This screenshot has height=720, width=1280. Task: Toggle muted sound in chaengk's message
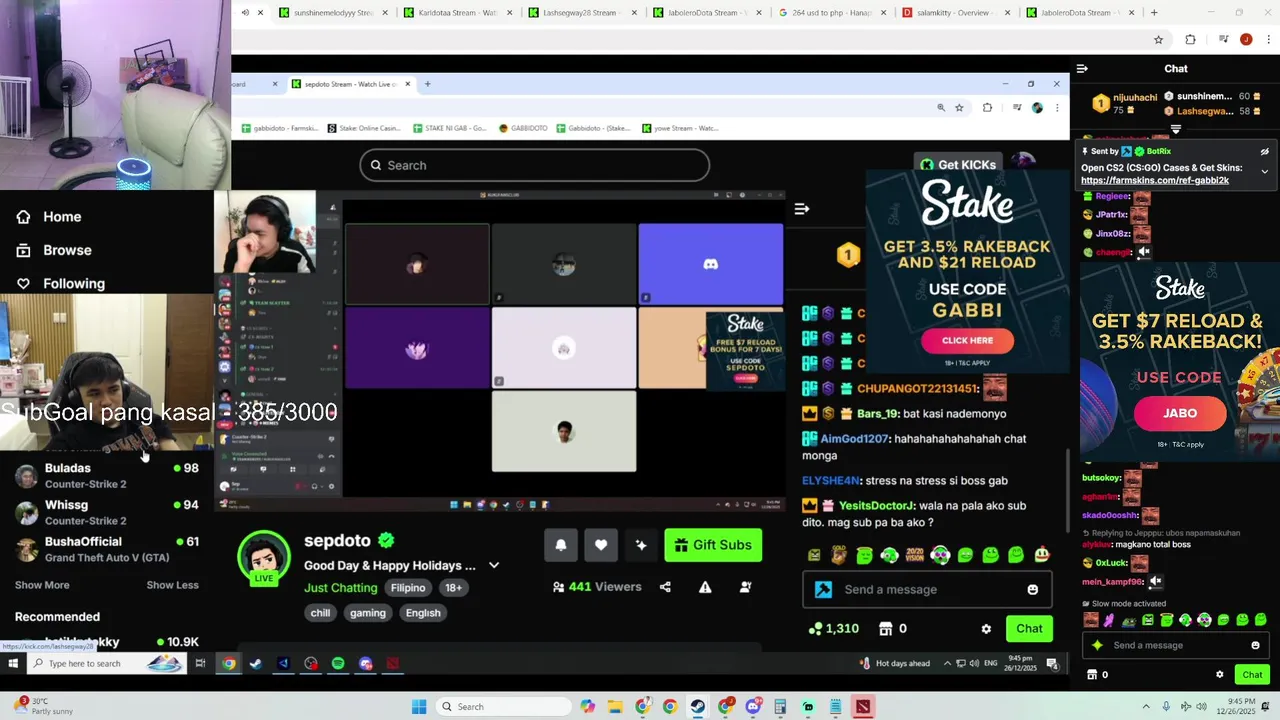pyautogui.click(x=1143, y=253)
